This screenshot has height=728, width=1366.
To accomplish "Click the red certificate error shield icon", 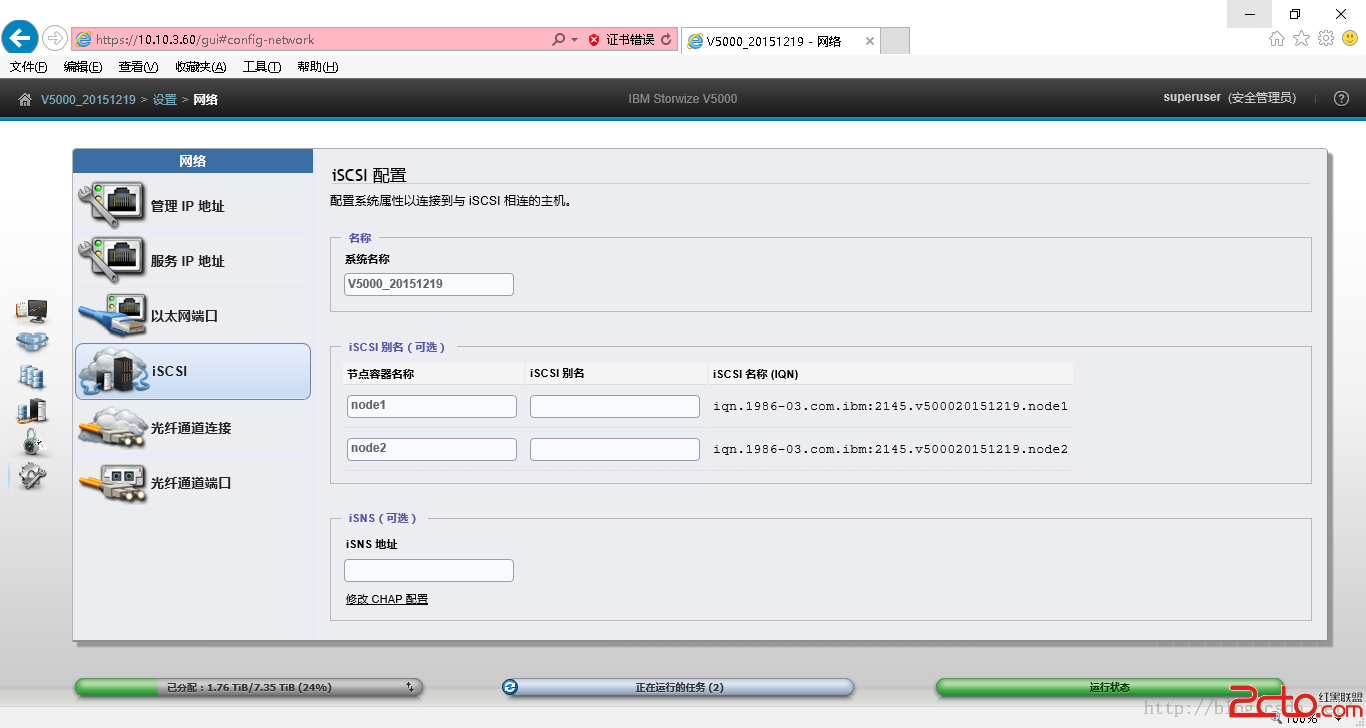I will pyautogui.click(x=594, y=40).
